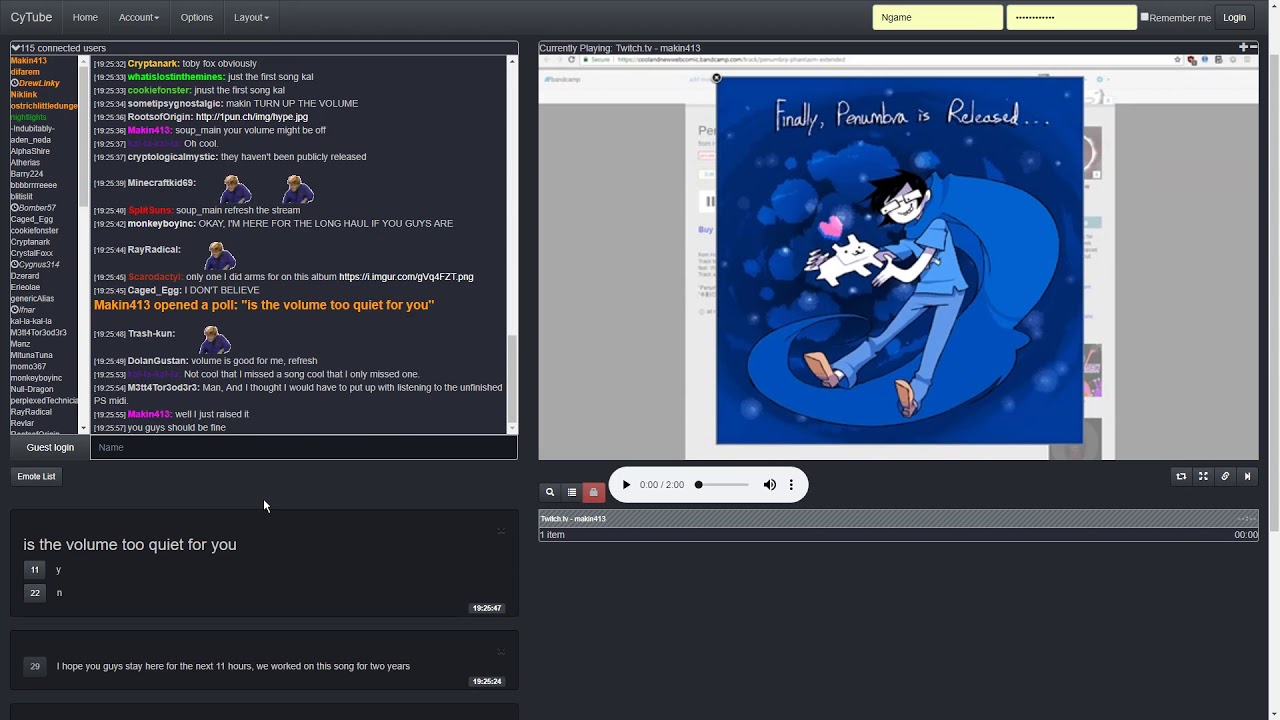
Task: Click Trash-kun's emote image in chat
Action: 214,339
